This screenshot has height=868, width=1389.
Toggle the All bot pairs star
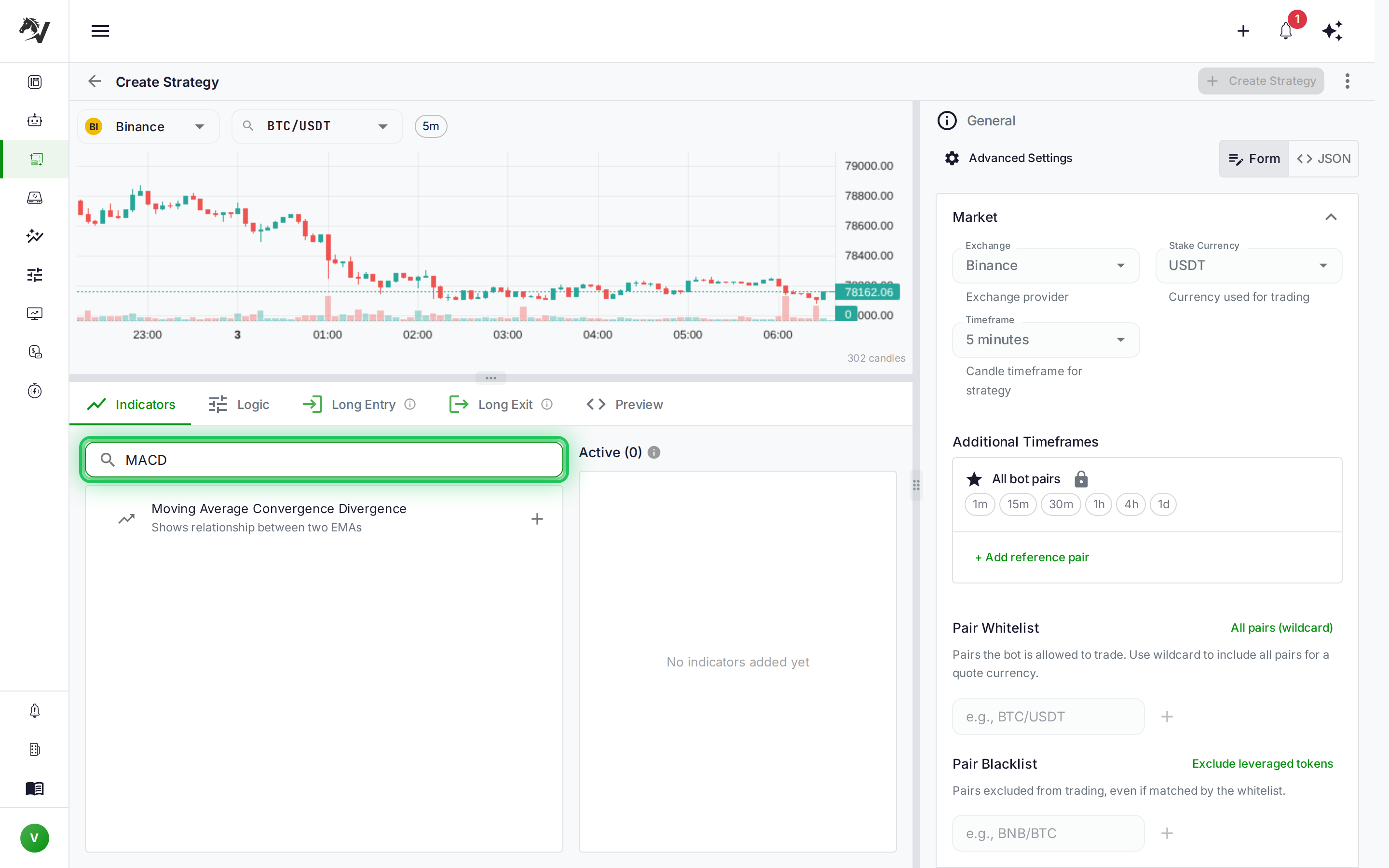[x=974, y=479]
